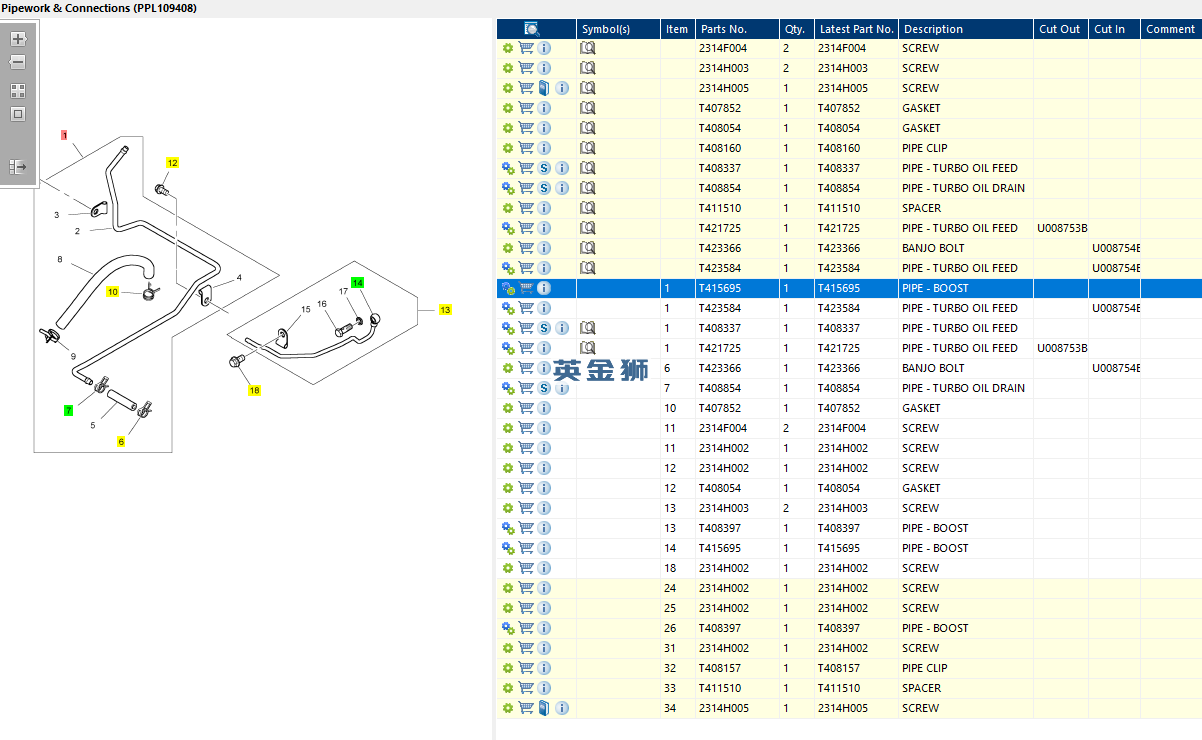
Task: Add T408160 PIPE CLIP to cart
Action: (526, 148)
